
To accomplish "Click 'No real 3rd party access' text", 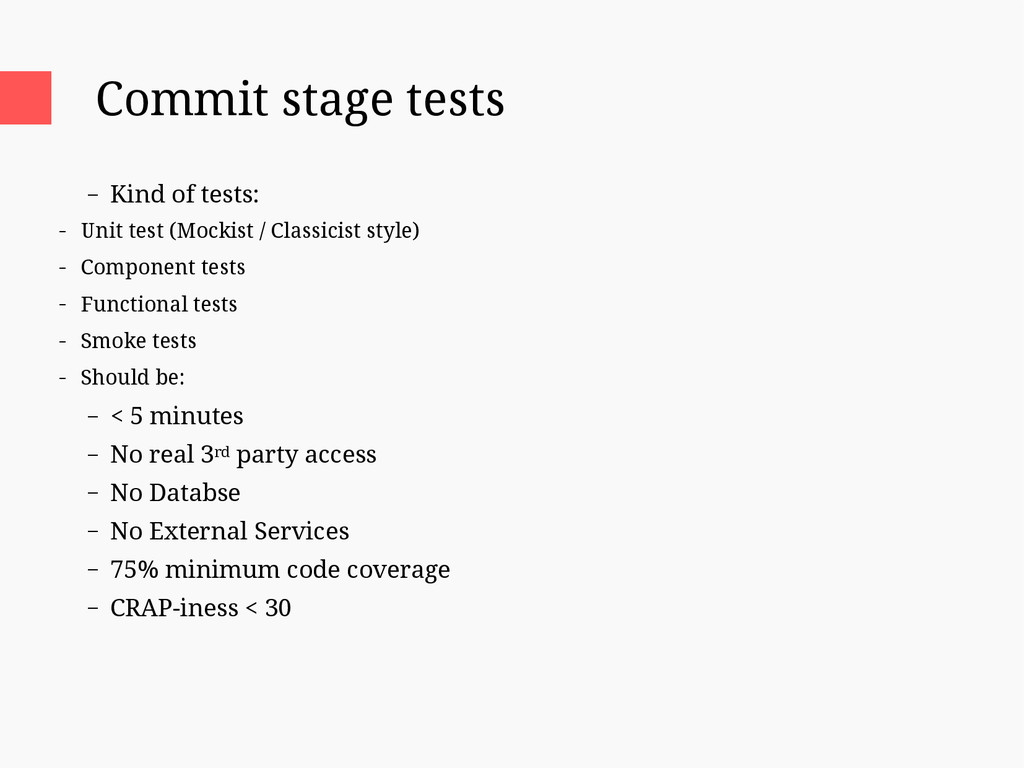I will [x=243, y=455].
